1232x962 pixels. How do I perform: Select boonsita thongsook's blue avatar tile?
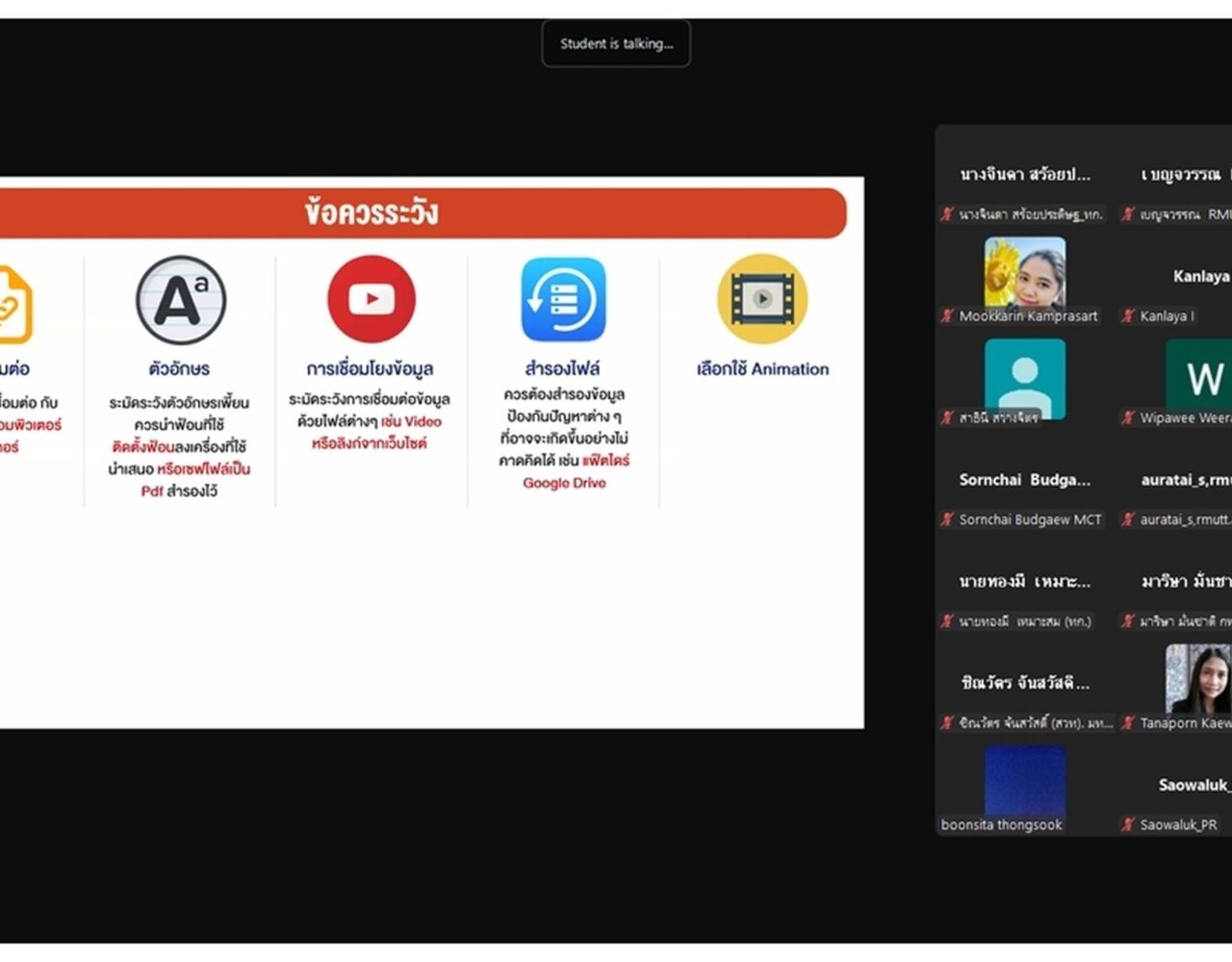1025,780
